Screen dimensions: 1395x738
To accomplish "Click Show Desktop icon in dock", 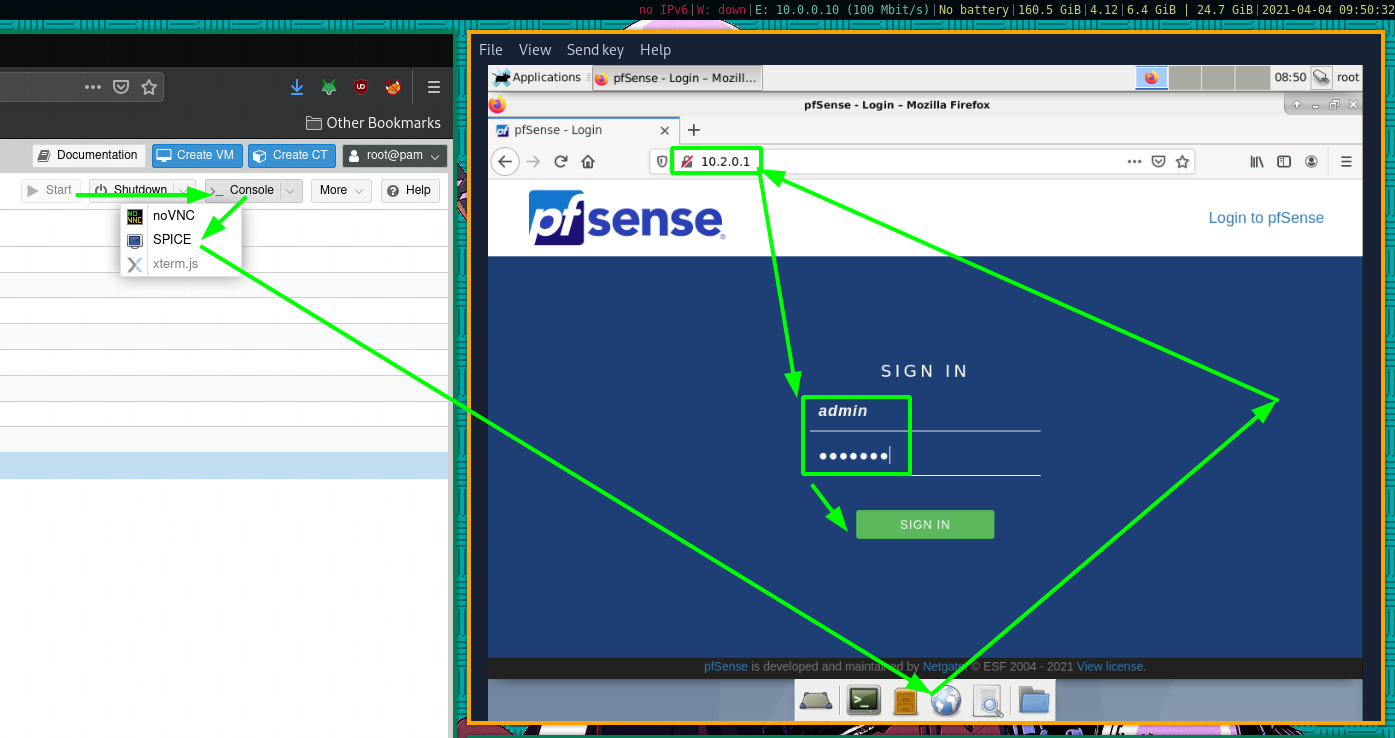I will point(816,701).
